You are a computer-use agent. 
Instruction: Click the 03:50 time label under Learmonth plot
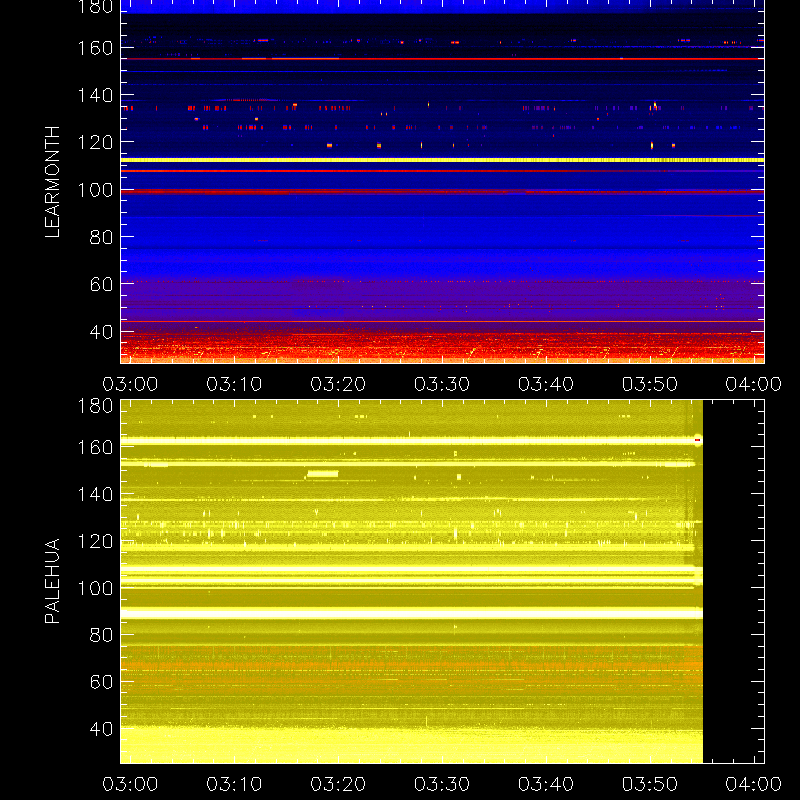650,384
